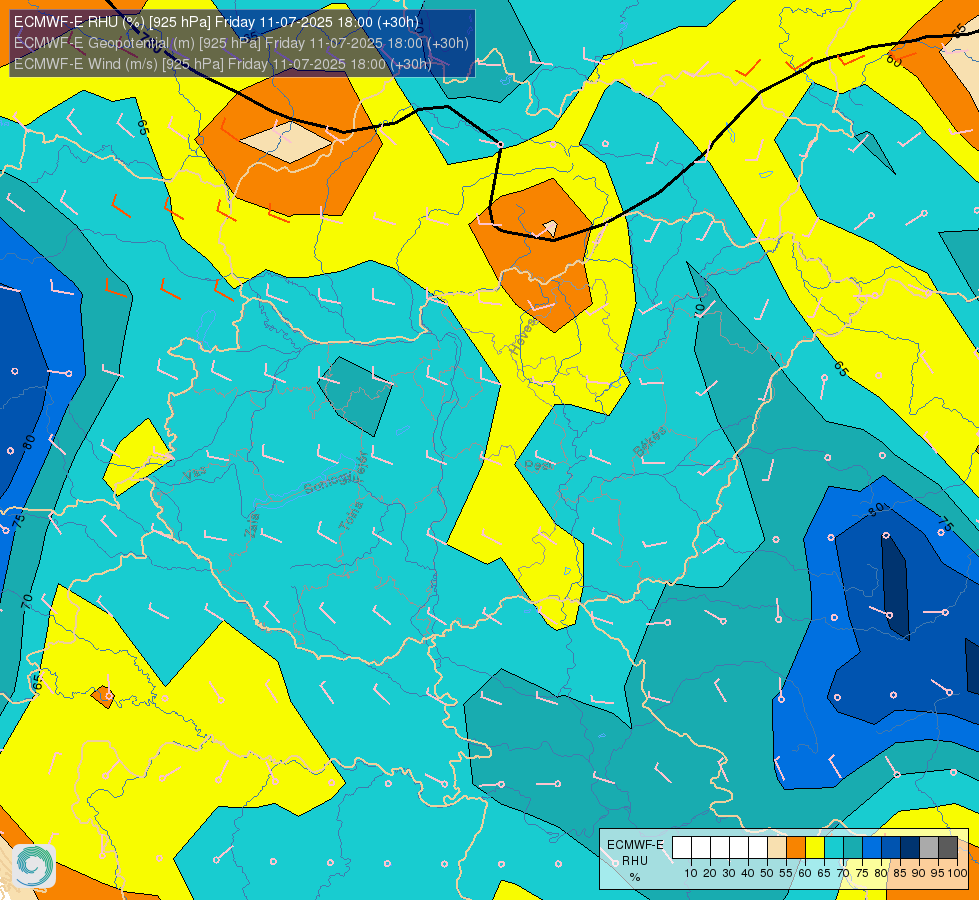Select the light cyan 65–70% legend swatch
Viewport: 979px width, 900px height.
(834, 848)
